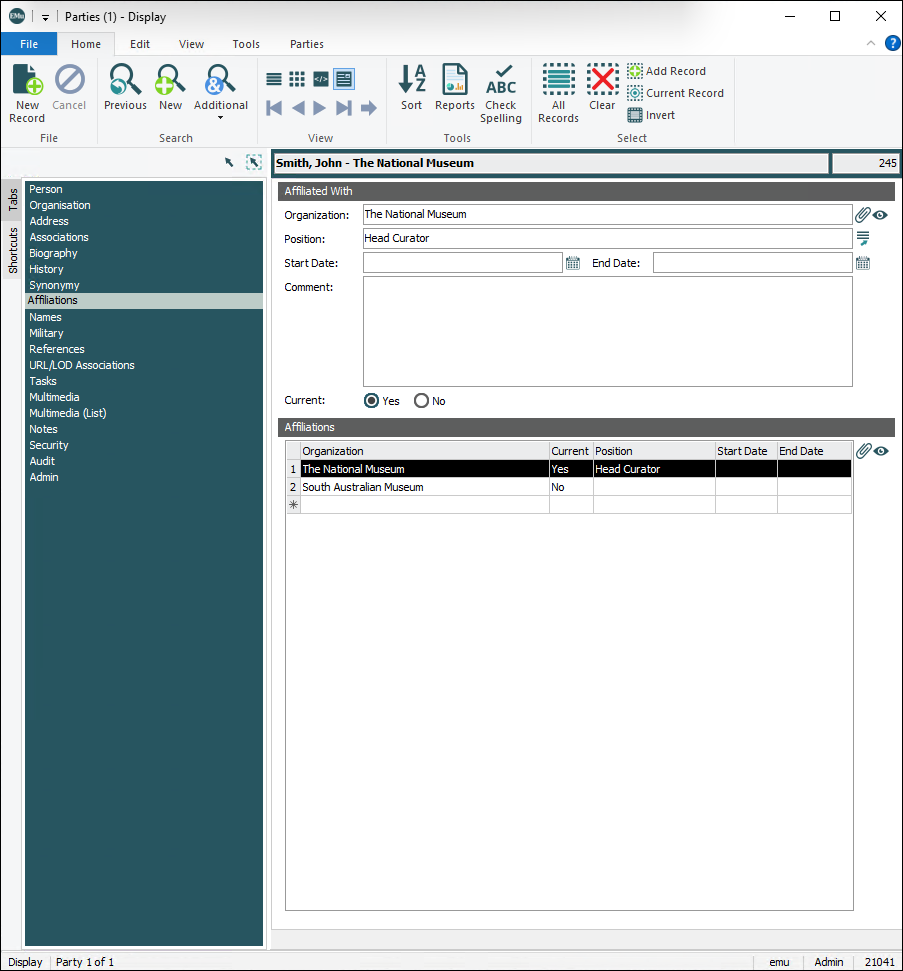The height and width of the screenshot is (971, 903).
Task: Open the Position lookup list
Action: point(863,238)
